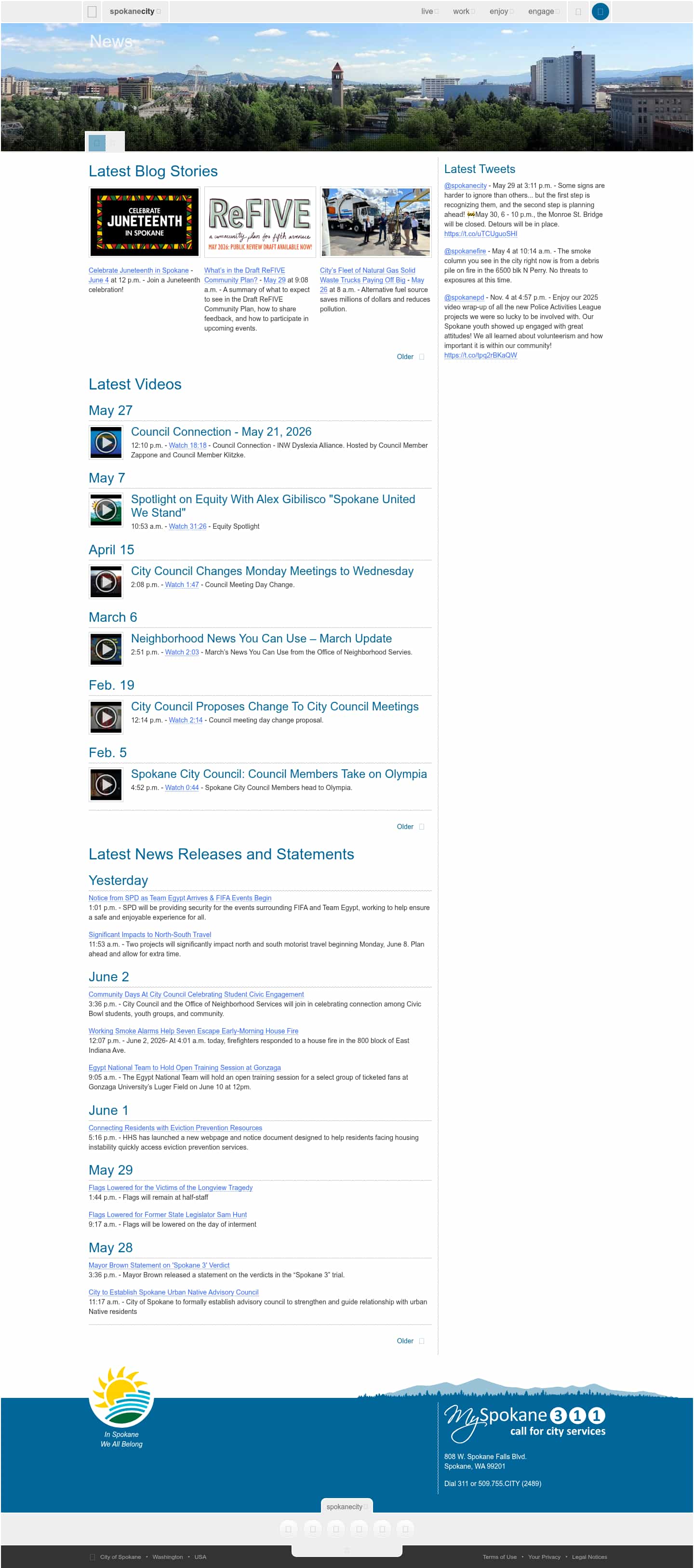This screenshot has width=694, height=1568.
Task: Open Working Smoke Alarms Help Seven Escape release
Action: click(x=194, y=1031)
